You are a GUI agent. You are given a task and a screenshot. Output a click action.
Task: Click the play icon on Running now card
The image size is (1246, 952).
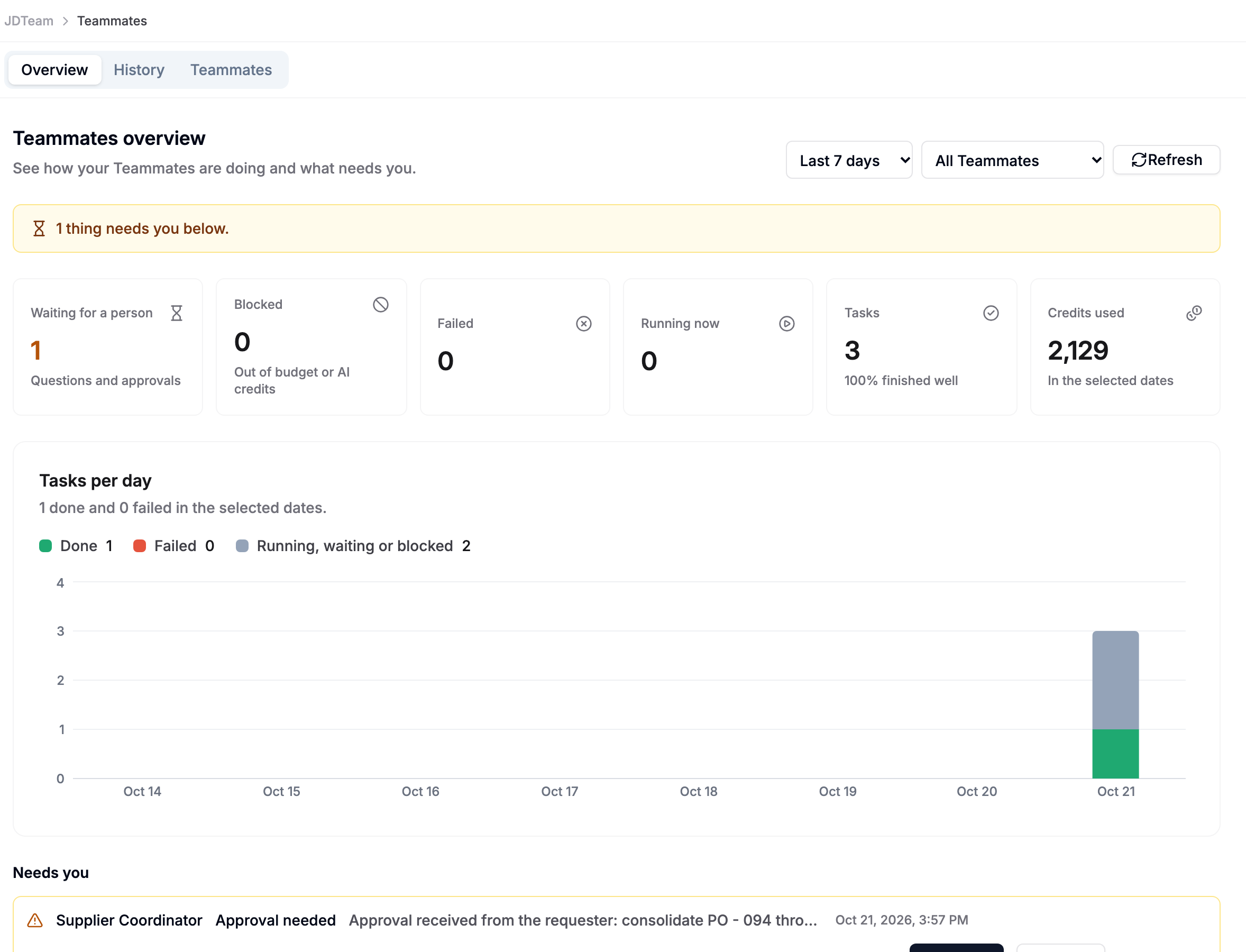[x=786, y=324]
